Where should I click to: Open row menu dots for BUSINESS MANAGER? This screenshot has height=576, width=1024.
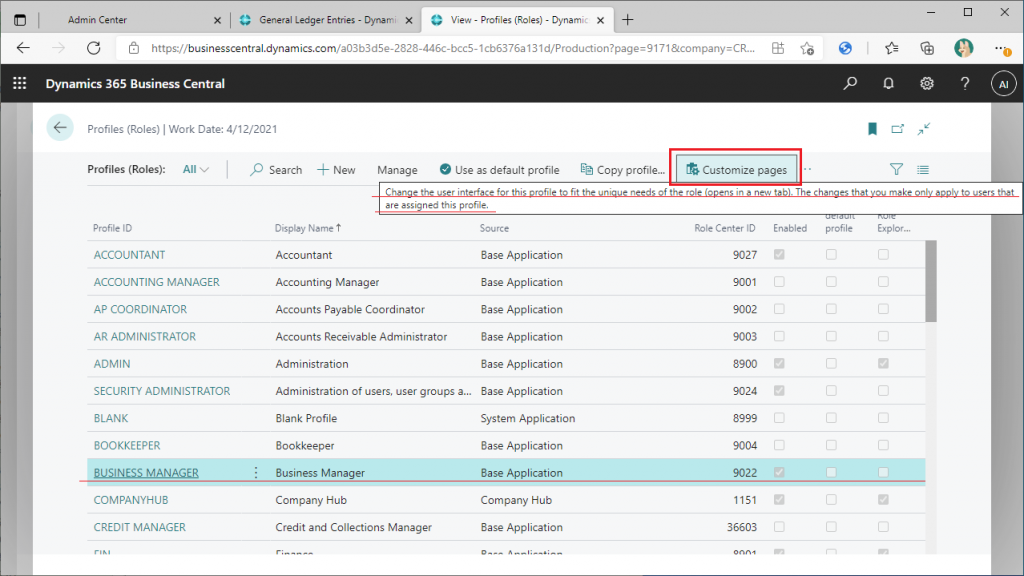pos(256,472)
